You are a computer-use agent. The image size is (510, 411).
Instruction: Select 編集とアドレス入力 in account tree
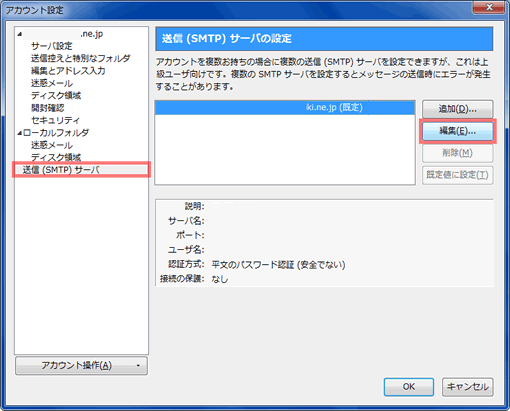[68, 71]
